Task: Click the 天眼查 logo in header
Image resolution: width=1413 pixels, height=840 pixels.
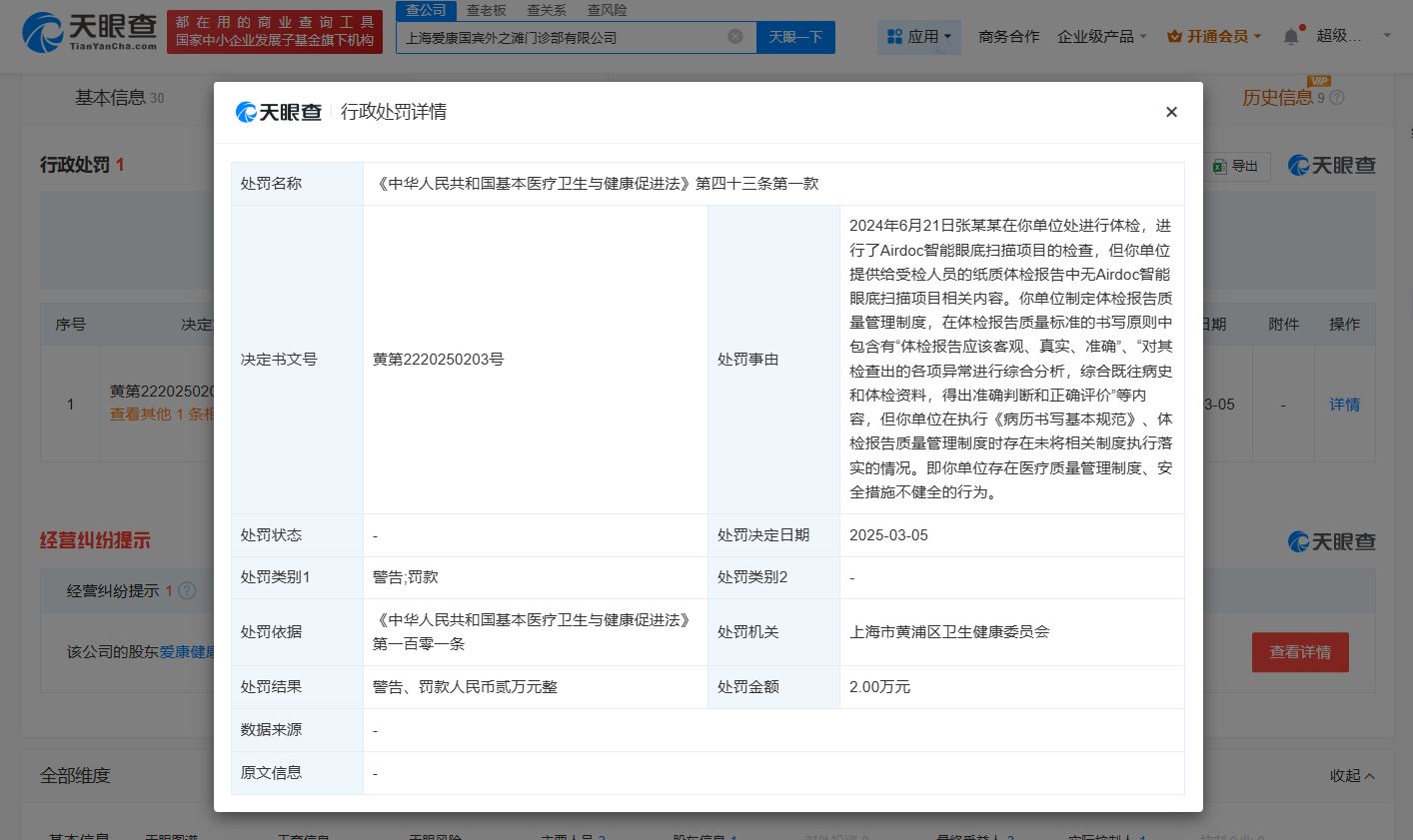Action: point(90,33)
